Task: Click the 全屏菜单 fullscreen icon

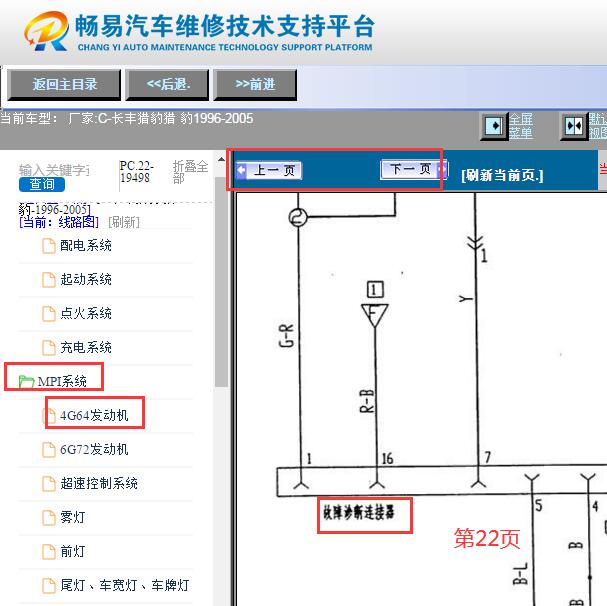Action: pyautogui.click(x=494, y=125)
